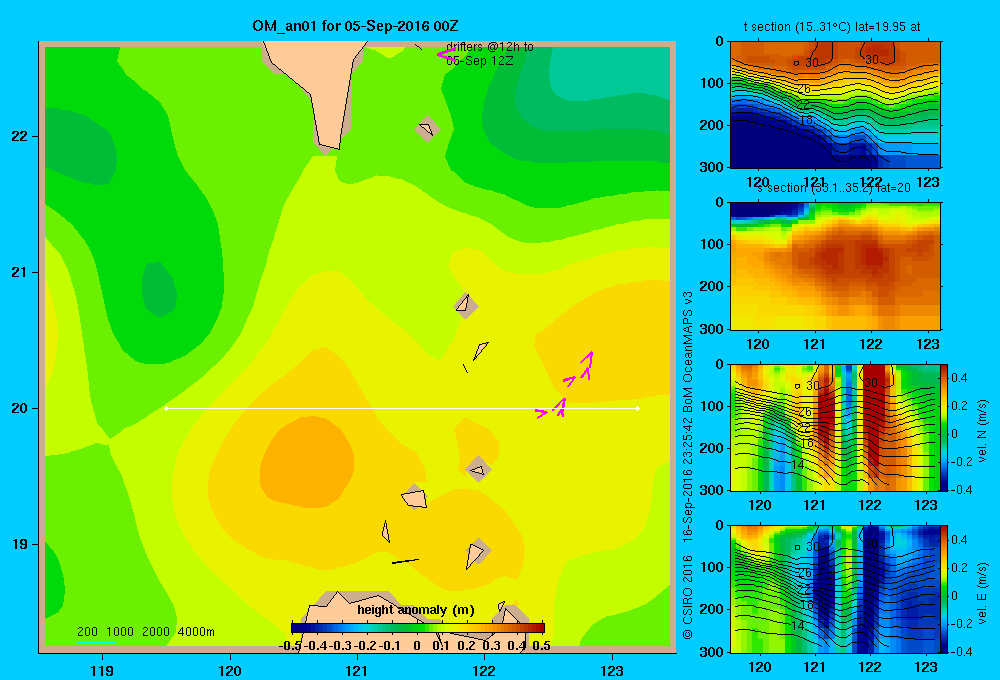Image resolution: width=1000 pixels, height=680 pixels.
Task: Click the CSIRO 2016 BoM OceanMAPS copyright text
Action: pyautogui.click(x=688, y=466)
